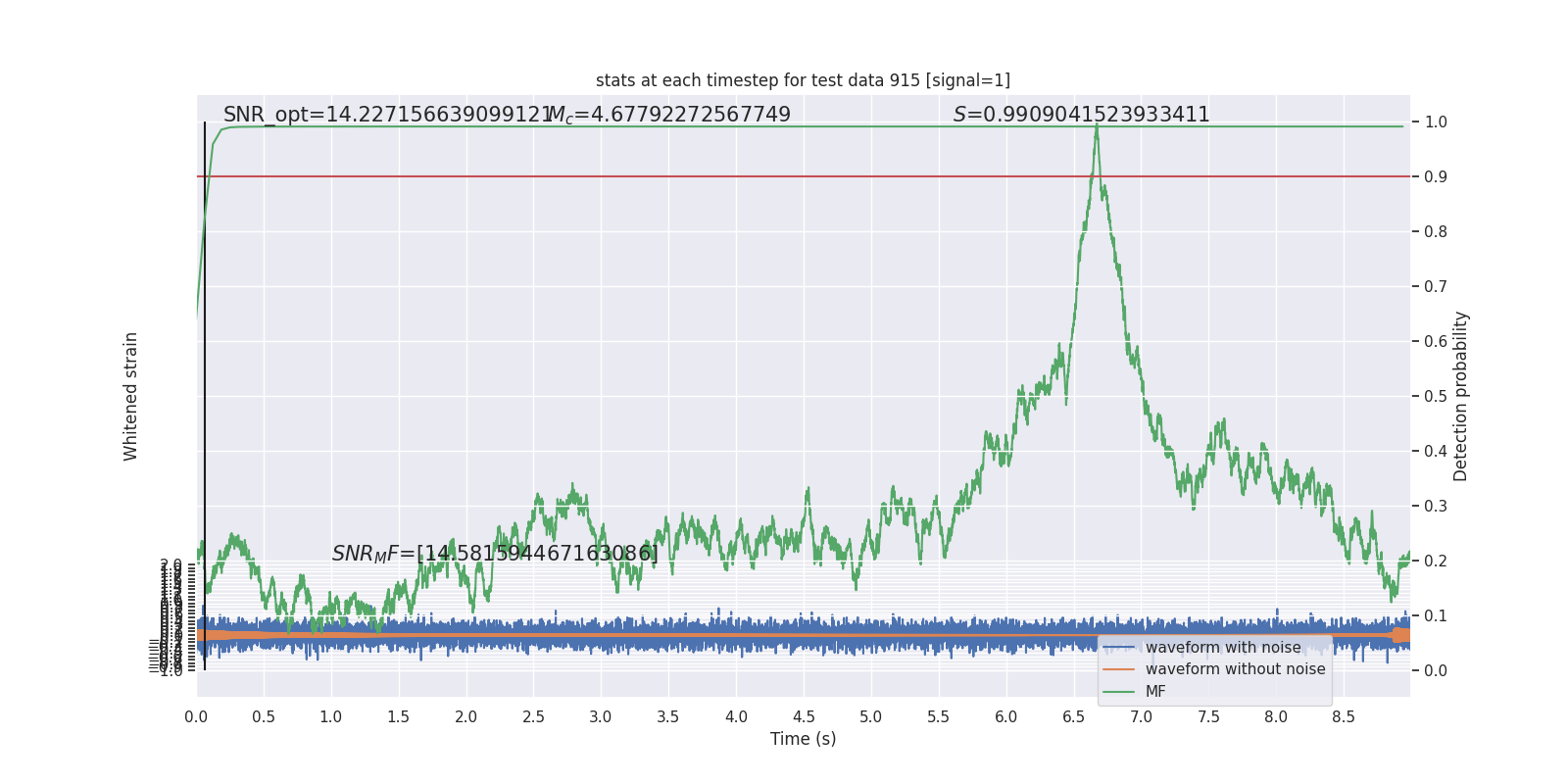Click x-axis tick label 5.5
Screen dimensions: 1568x784
coord(939,717)
